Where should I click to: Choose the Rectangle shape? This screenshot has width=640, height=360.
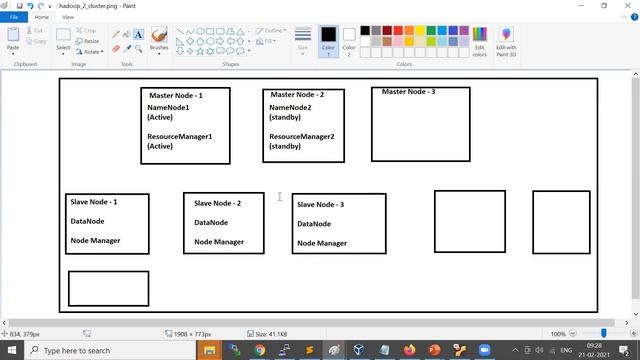click(x=210, y=31)
